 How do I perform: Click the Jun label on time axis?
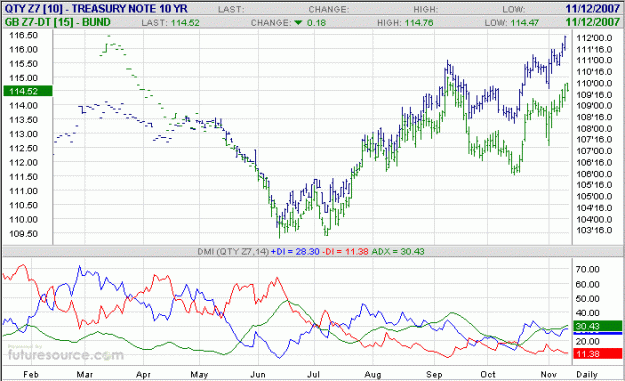coord(258,374)
